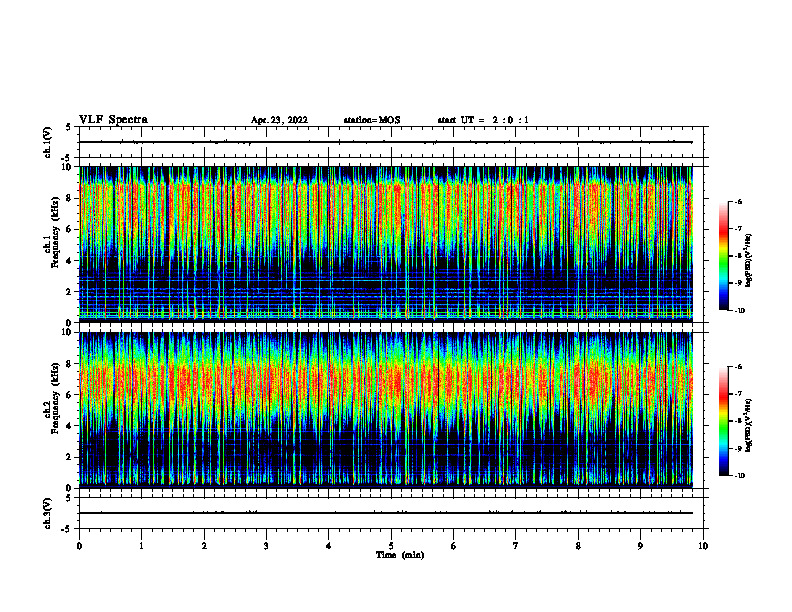This screenshot has height=612, width=792.
Task: Select the ch.1 "Frequency (kHz)" axis label
Action: 55,233
